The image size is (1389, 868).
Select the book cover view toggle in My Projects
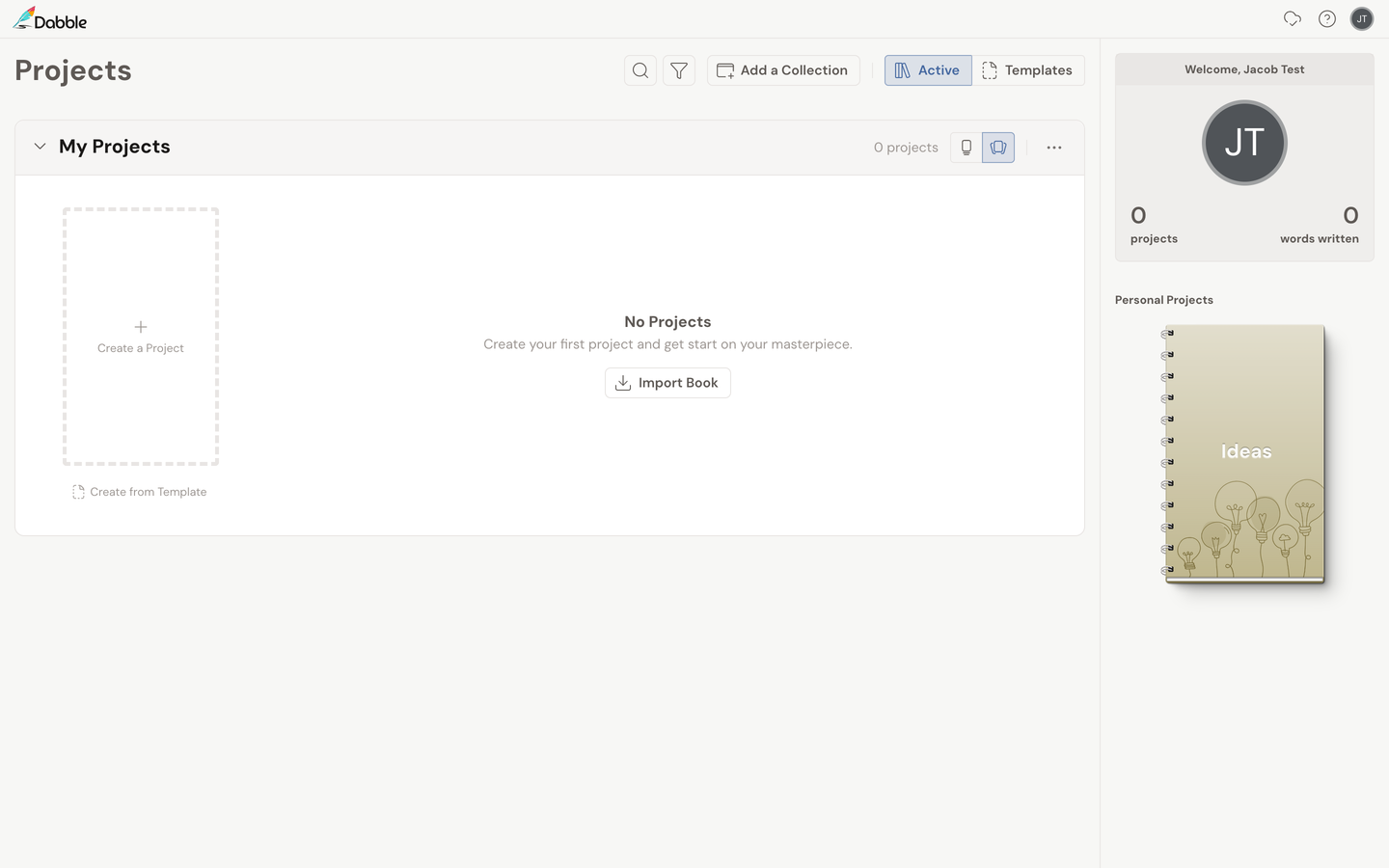(x=998, y=148)
